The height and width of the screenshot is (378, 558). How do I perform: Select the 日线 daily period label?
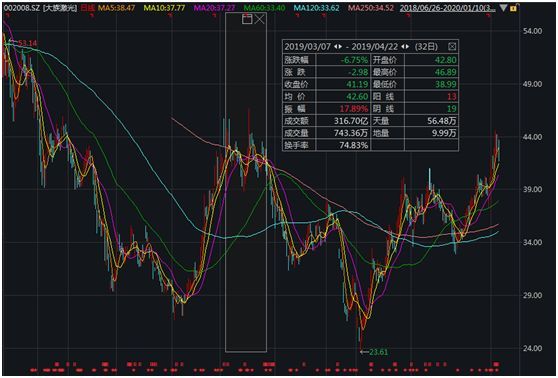click(87, 7)
